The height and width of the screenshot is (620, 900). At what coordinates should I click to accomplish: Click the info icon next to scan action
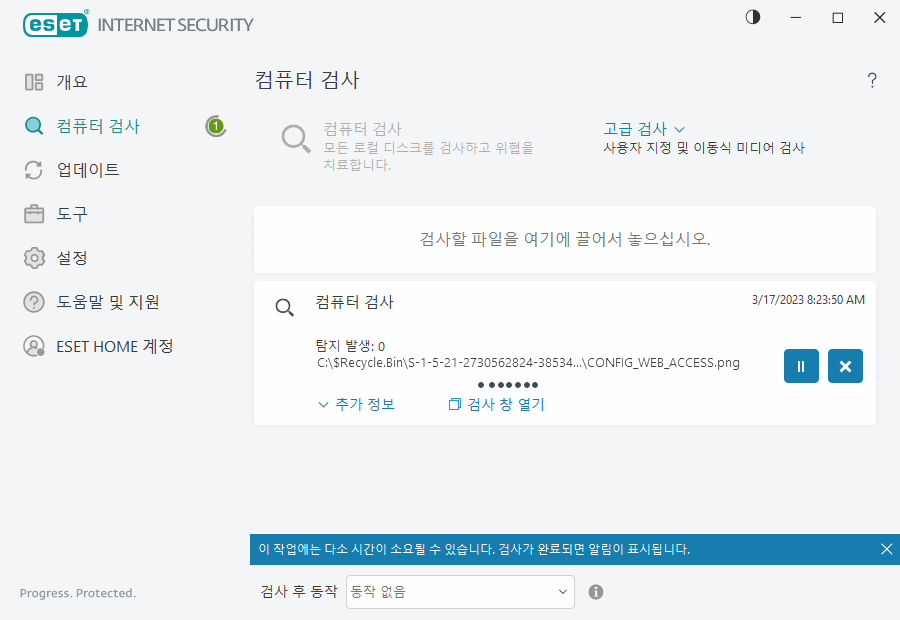point(595,592)
